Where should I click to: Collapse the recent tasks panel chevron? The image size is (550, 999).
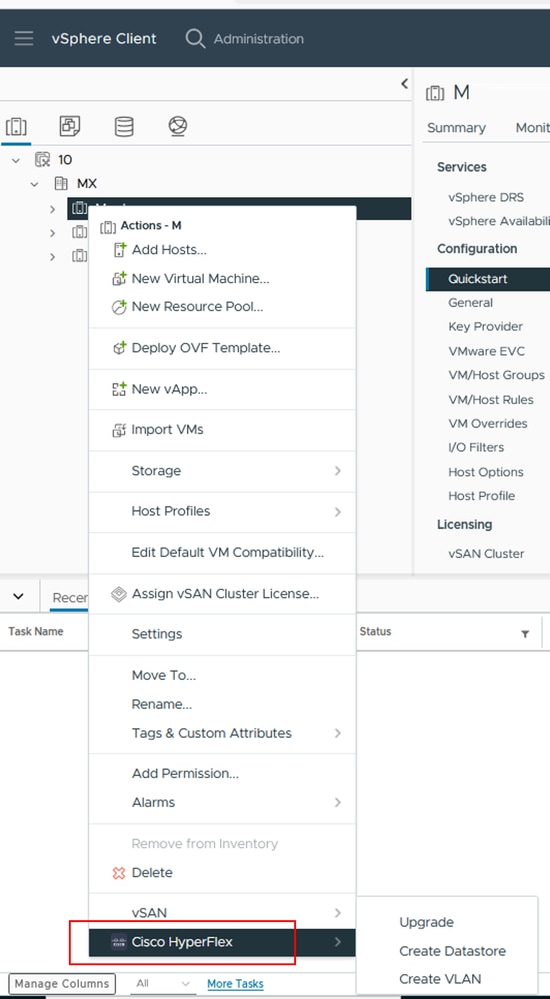point(18,597)
